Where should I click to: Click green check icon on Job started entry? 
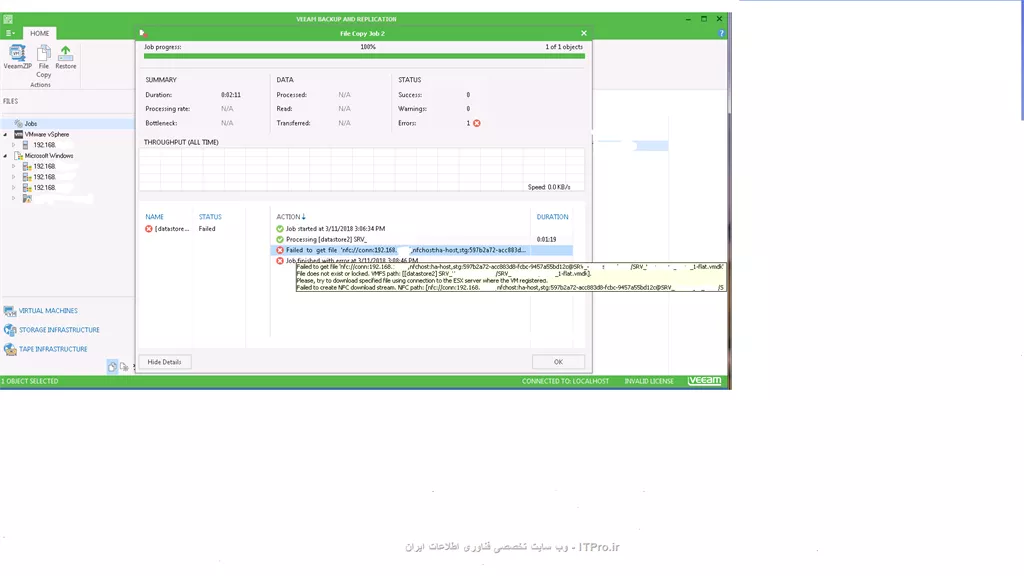coord(280,229)
